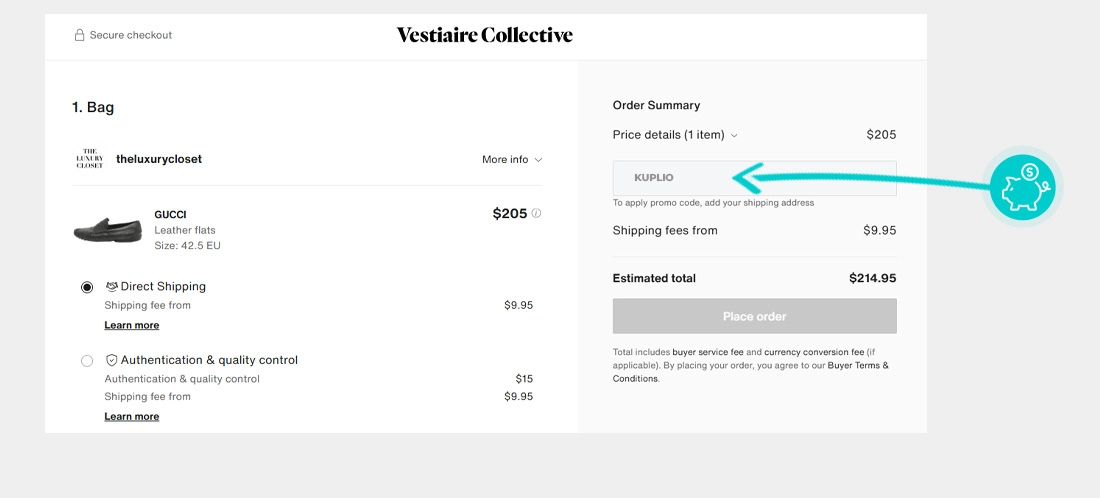Open the price info icon beside $205
1100x498 pixels.
536,213
